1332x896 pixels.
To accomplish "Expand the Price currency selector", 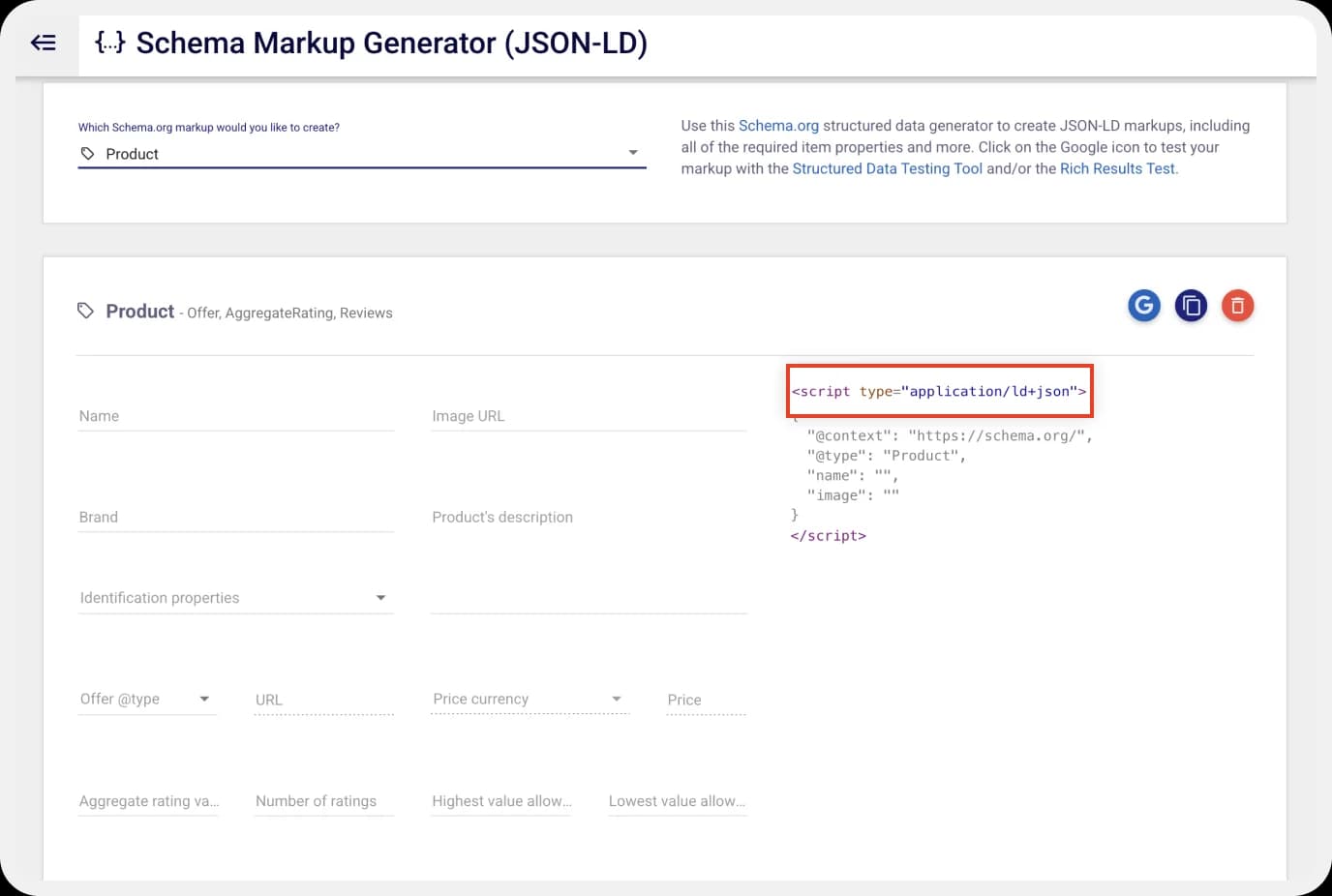I will (616, 699).
